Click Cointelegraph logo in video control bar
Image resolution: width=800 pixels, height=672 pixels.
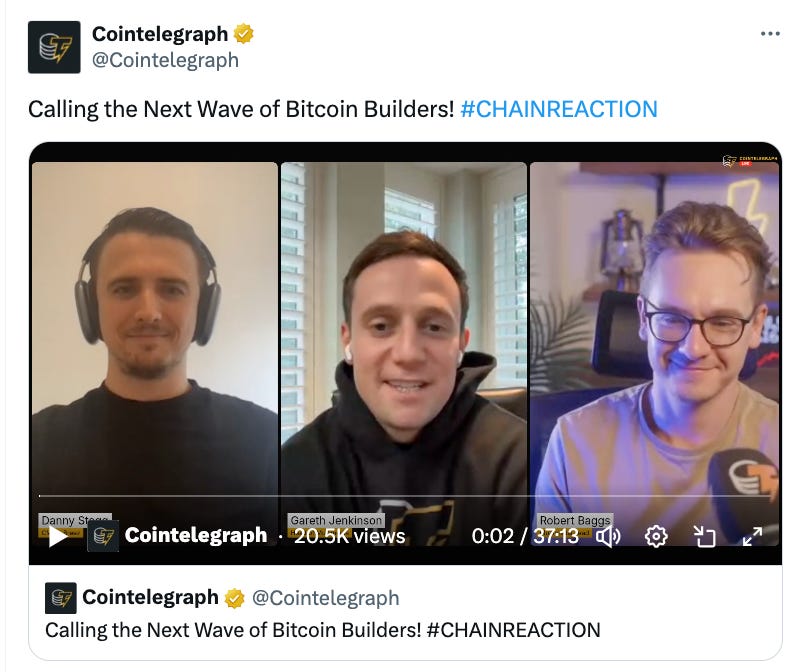[103, 536]
